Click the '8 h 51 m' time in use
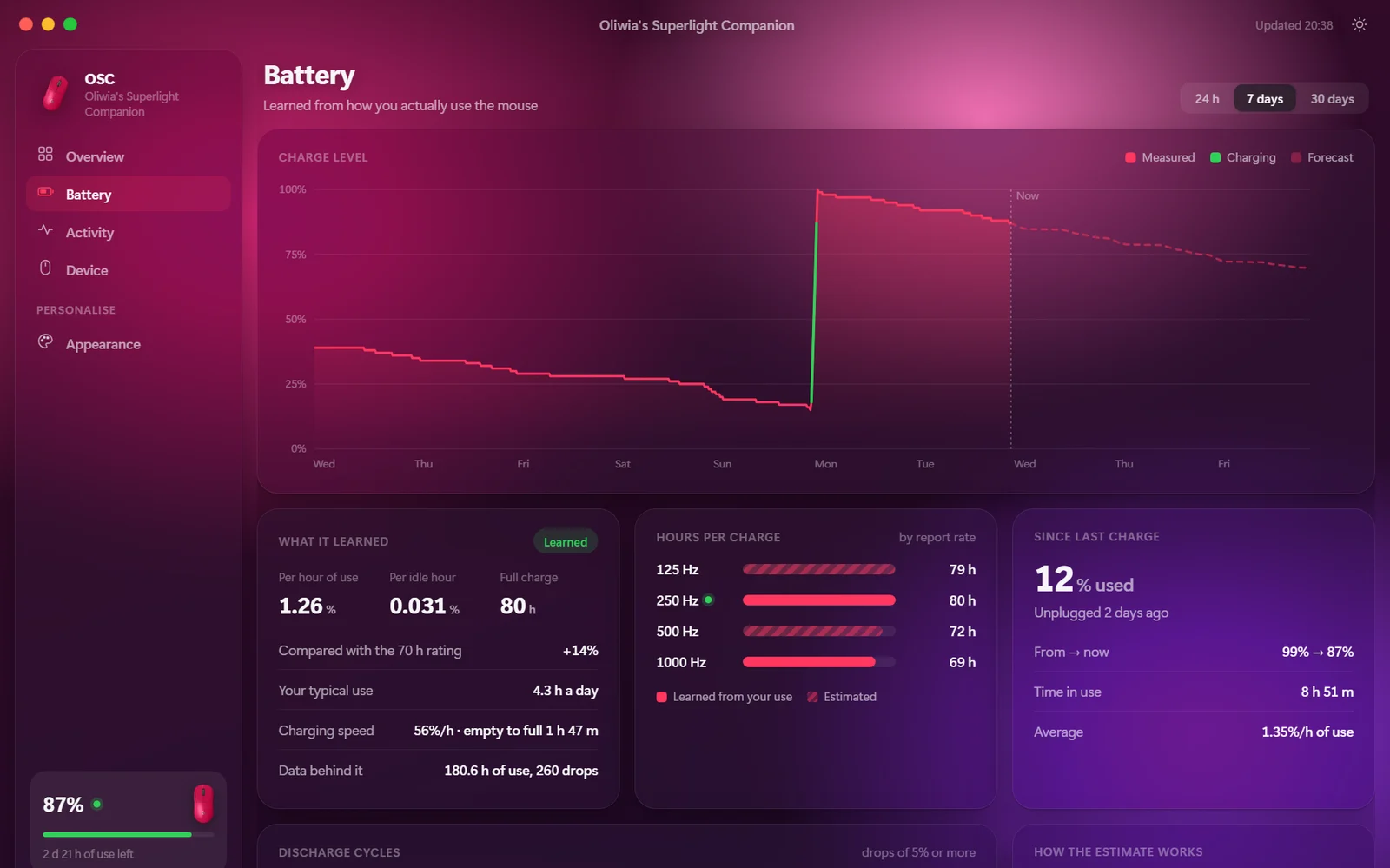The image size is (1390, 868). (x=1327, y=692)
